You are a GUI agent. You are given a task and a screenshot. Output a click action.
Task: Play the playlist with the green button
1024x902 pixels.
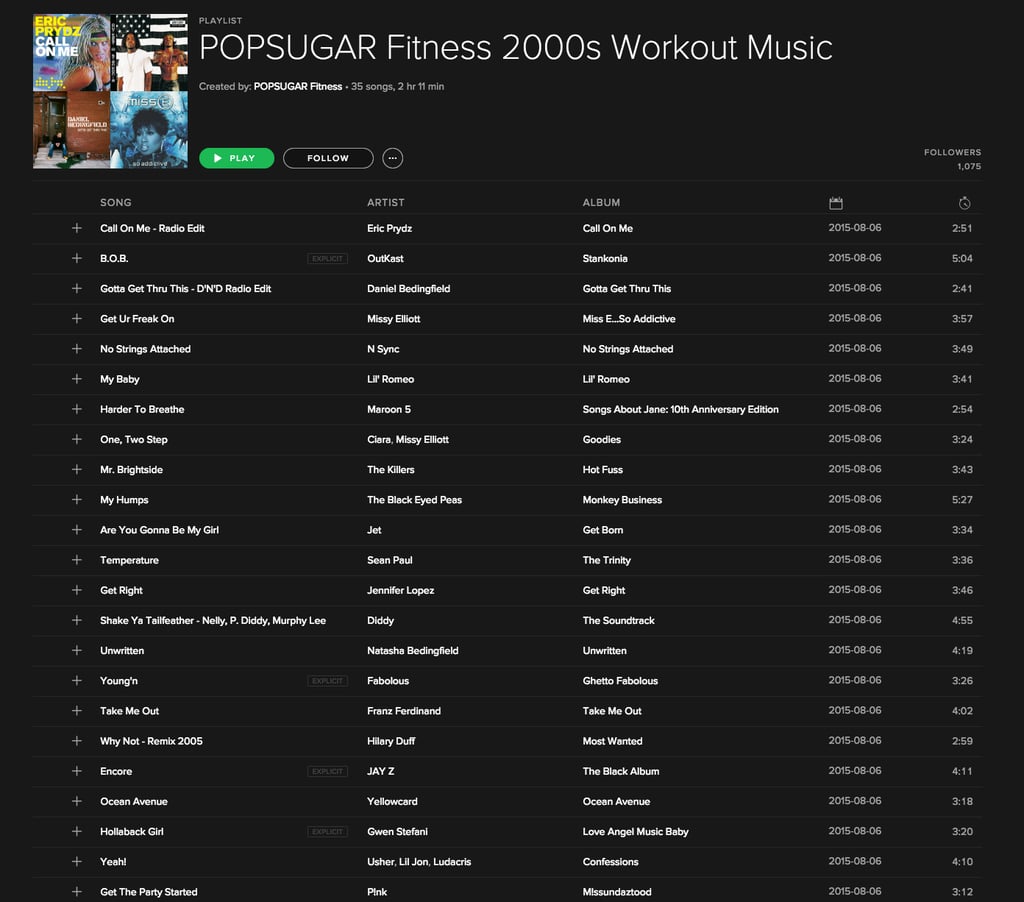pyautogui.click(x=236, y=158)
